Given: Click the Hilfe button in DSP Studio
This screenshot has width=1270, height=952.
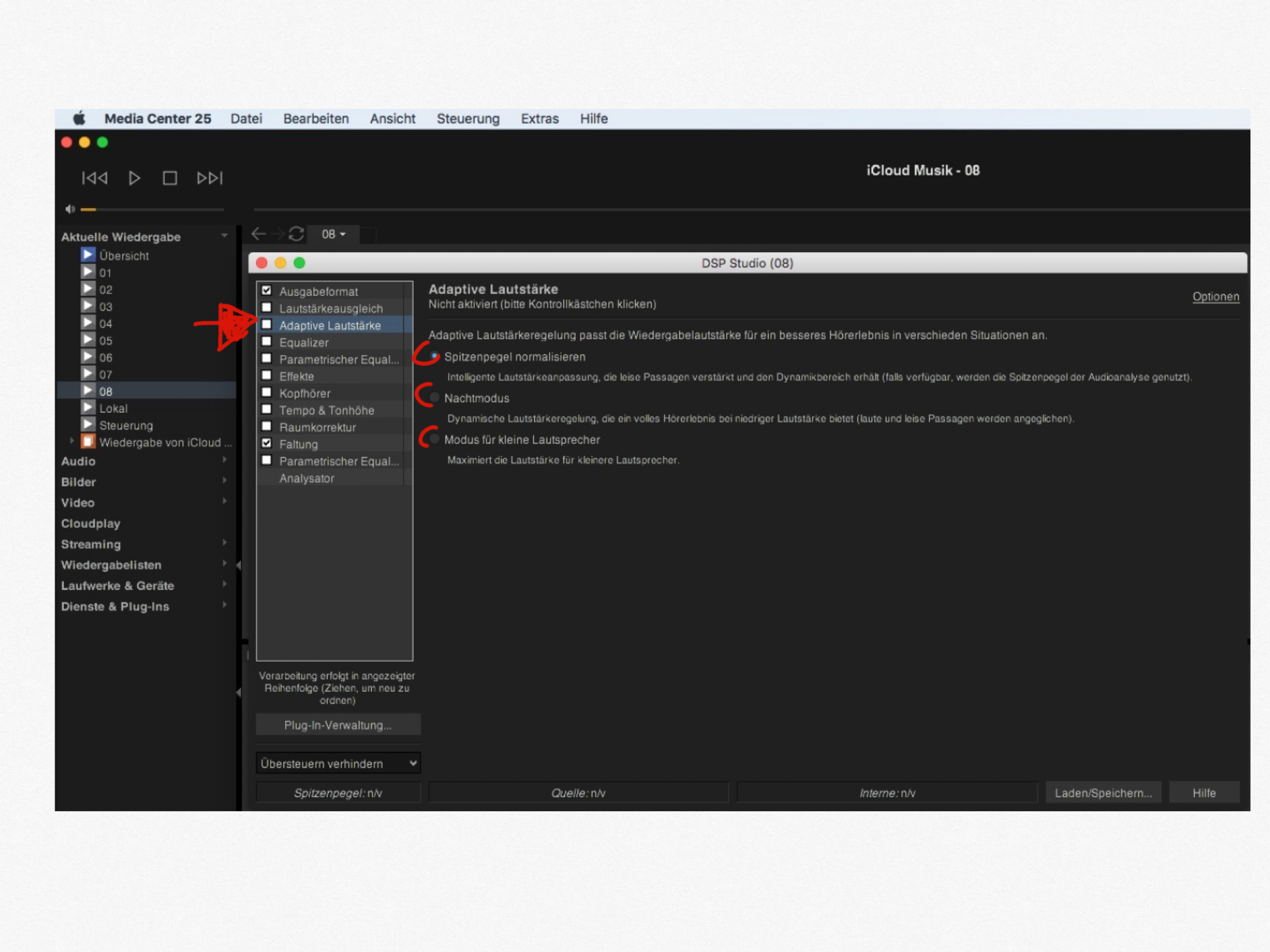Looking at the screenshot, I should coord(1204,793).
